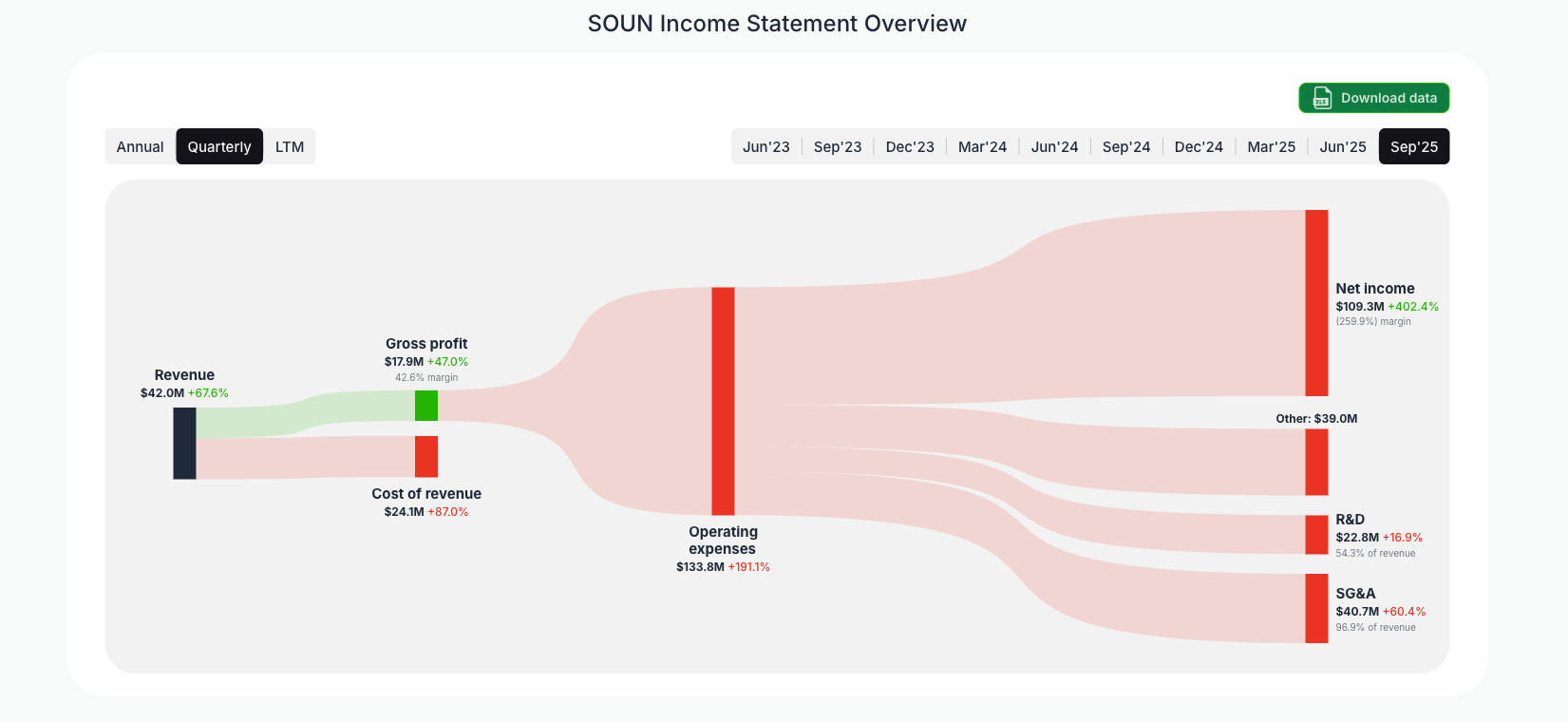Enable the LTM period mode
This screenshot has height=722, width=1568.
tap(290, 146)
